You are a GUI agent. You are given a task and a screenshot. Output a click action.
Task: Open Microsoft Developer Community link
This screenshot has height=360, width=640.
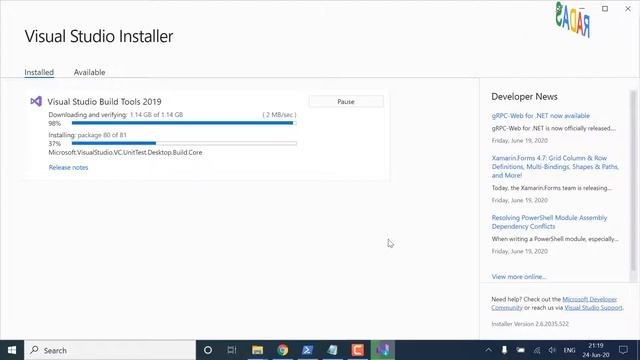(x=554, y=303)
